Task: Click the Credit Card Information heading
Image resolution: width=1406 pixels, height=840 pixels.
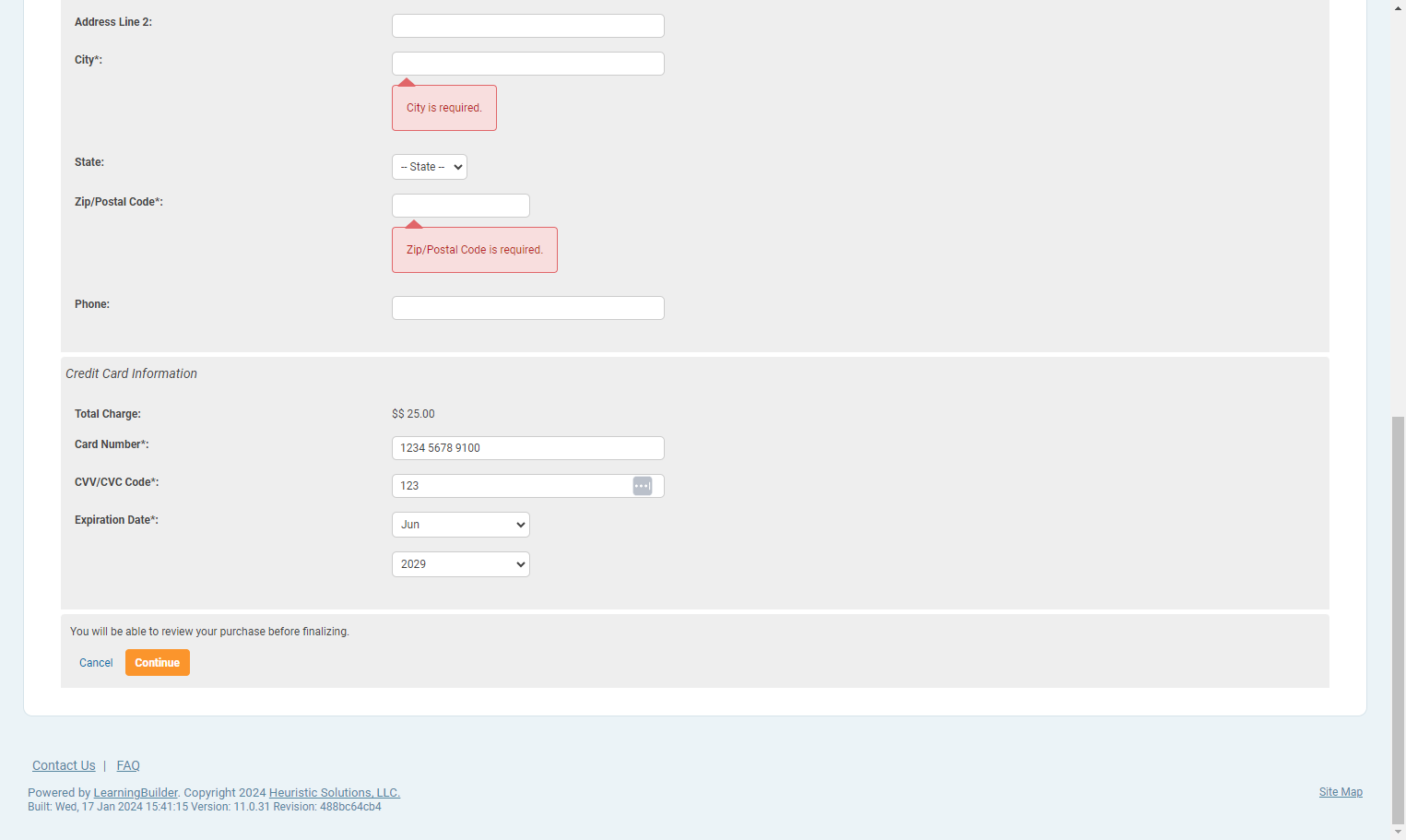Action: click(x=131, y=373)
